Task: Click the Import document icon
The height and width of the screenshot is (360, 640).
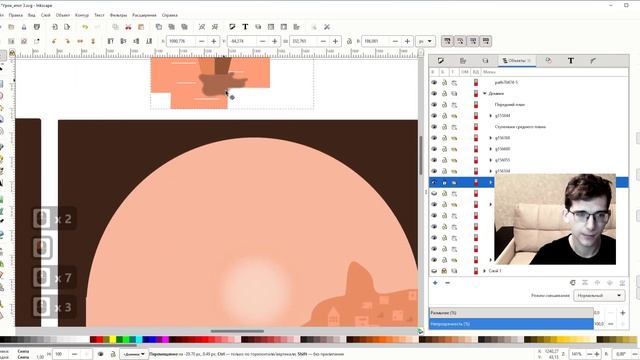Action: click(54, 27)
